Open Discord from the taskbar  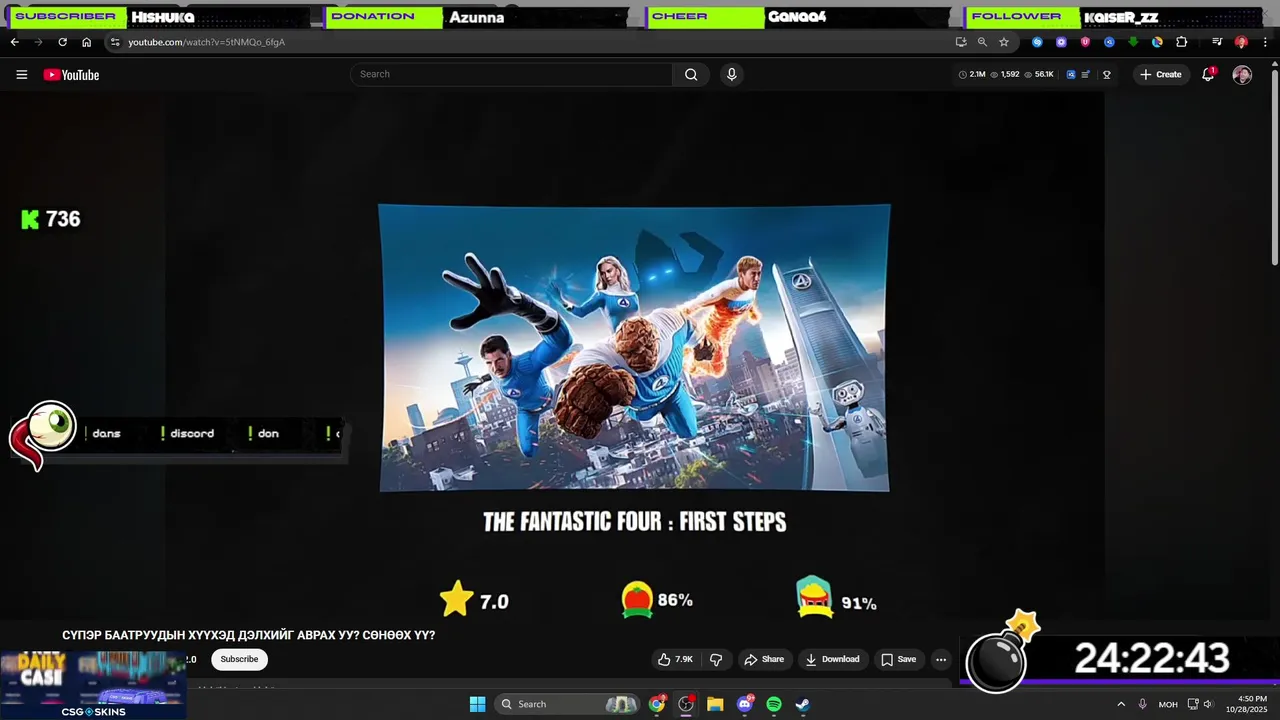(745, 704)
